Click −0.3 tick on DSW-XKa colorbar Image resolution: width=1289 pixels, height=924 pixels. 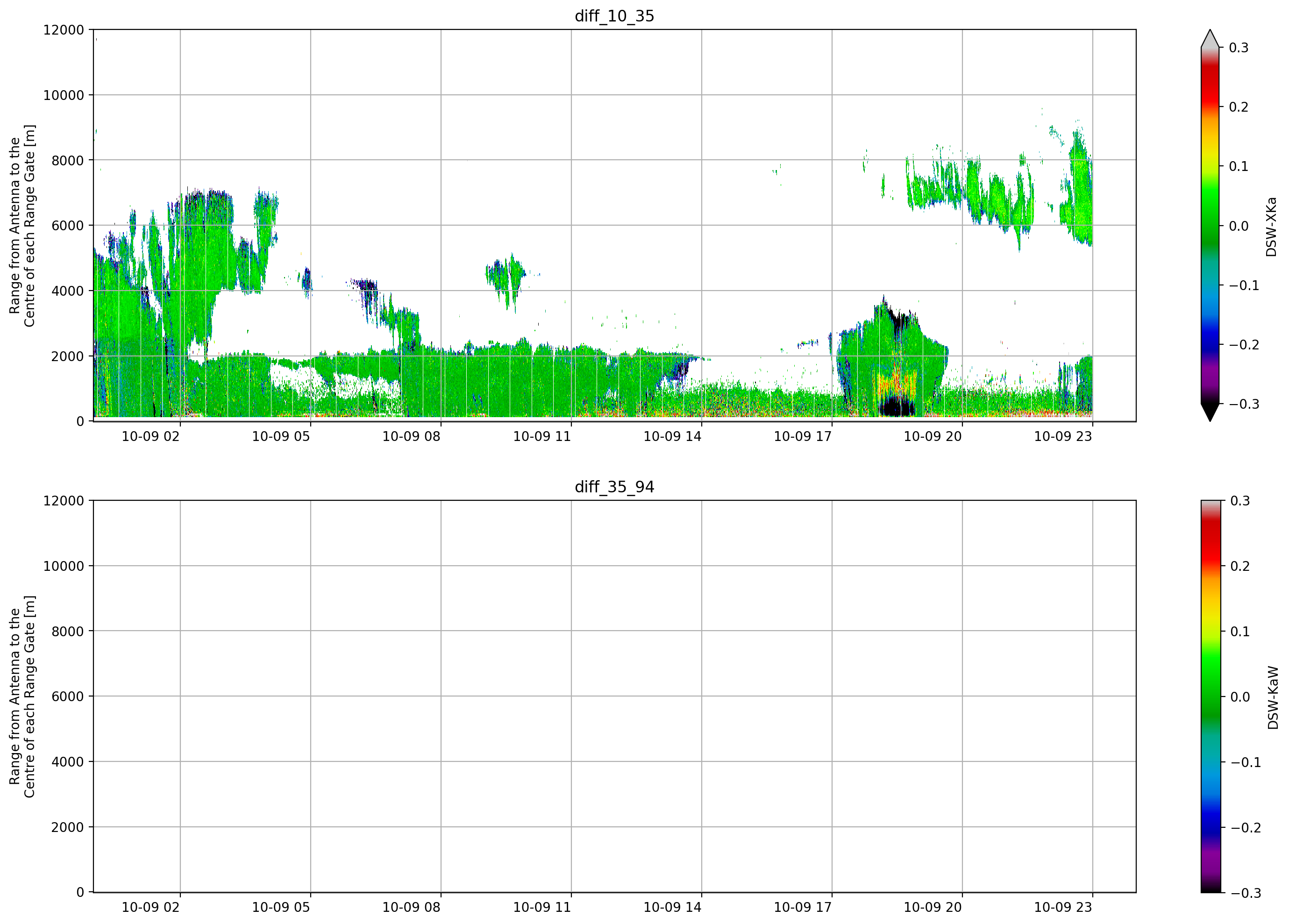pos(1244,404)
